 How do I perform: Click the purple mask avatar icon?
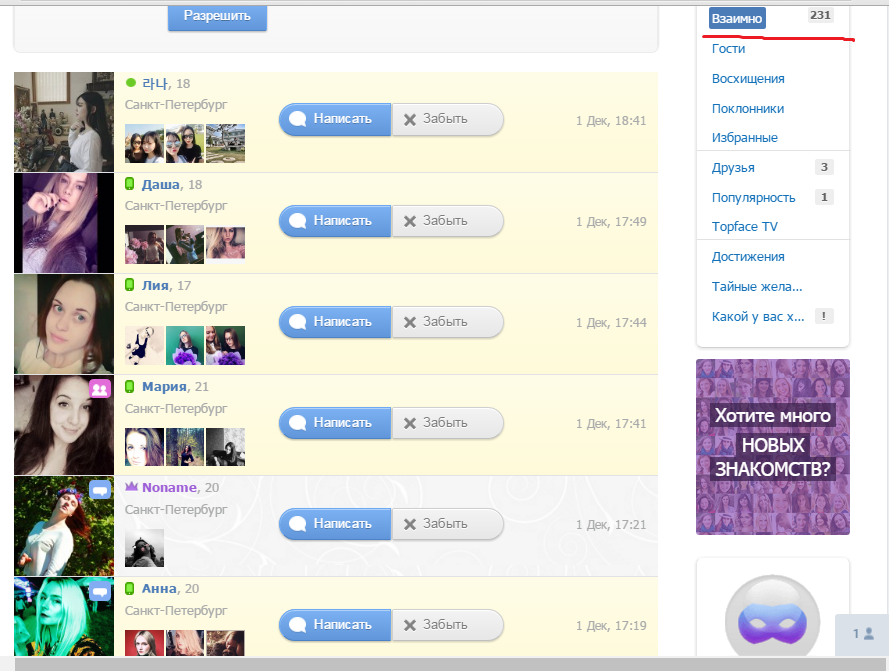coord(772,621)
